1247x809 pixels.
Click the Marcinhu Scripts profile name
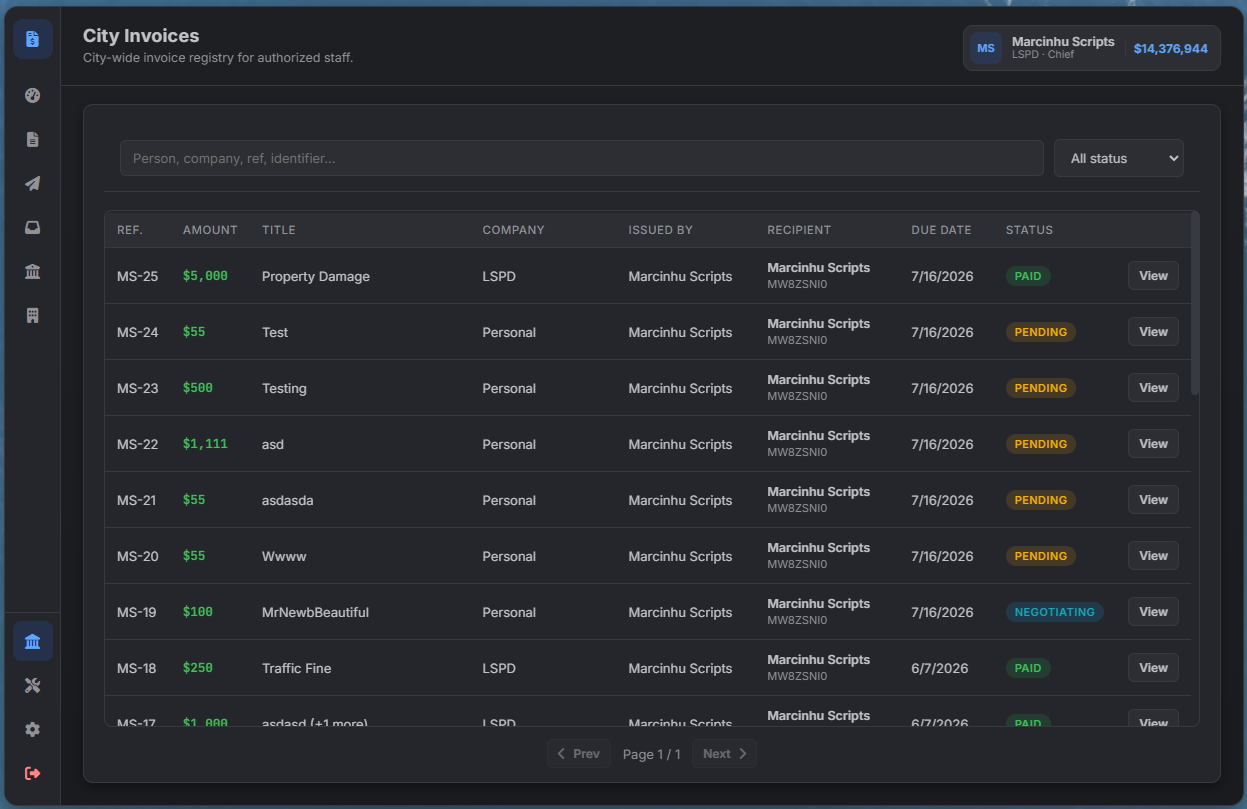pos(1063,42)
